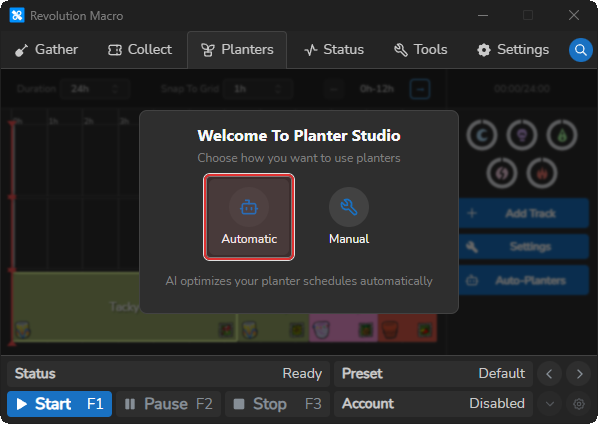This screenshot has height=424, width=598.
Task: Open the Tools tab
Action: (x=420, y=50)
